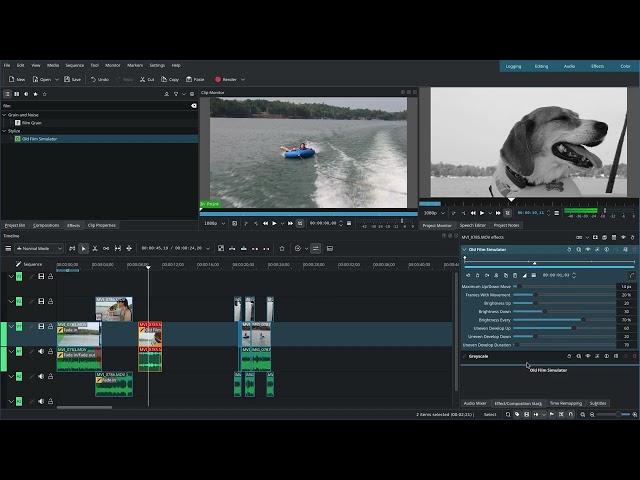Delete the Grayscale effect with red trash icon
Viewport: 640px width, 480px height.
(x=634, y=356)
